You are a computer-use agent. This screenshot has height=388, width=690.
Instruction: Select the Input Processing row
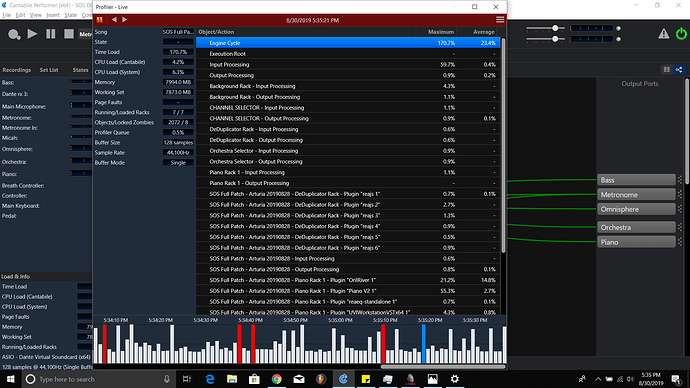pos(348,65)
